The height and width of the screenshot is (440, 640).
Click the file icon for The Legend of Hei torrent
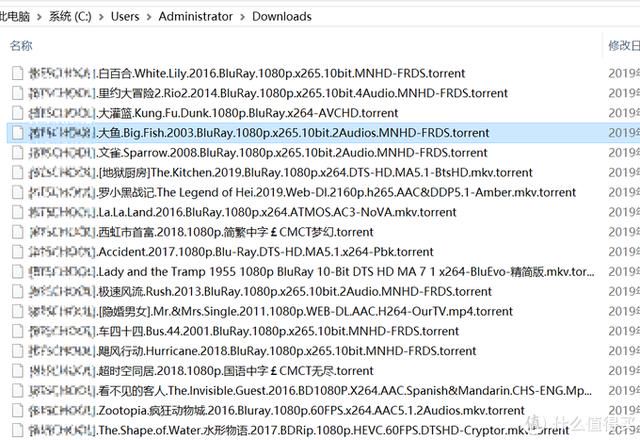point(17,192)
